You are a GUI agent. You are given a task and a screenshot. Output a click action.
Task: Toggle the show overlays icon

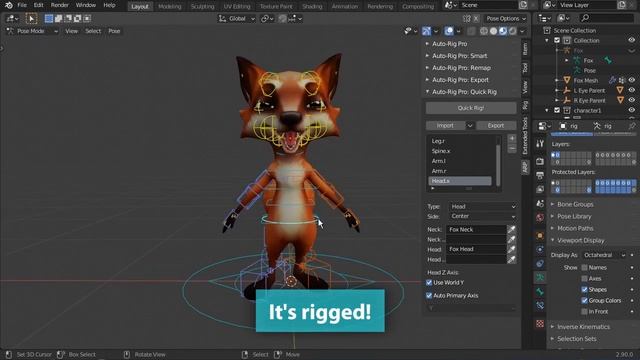point(449,31)
